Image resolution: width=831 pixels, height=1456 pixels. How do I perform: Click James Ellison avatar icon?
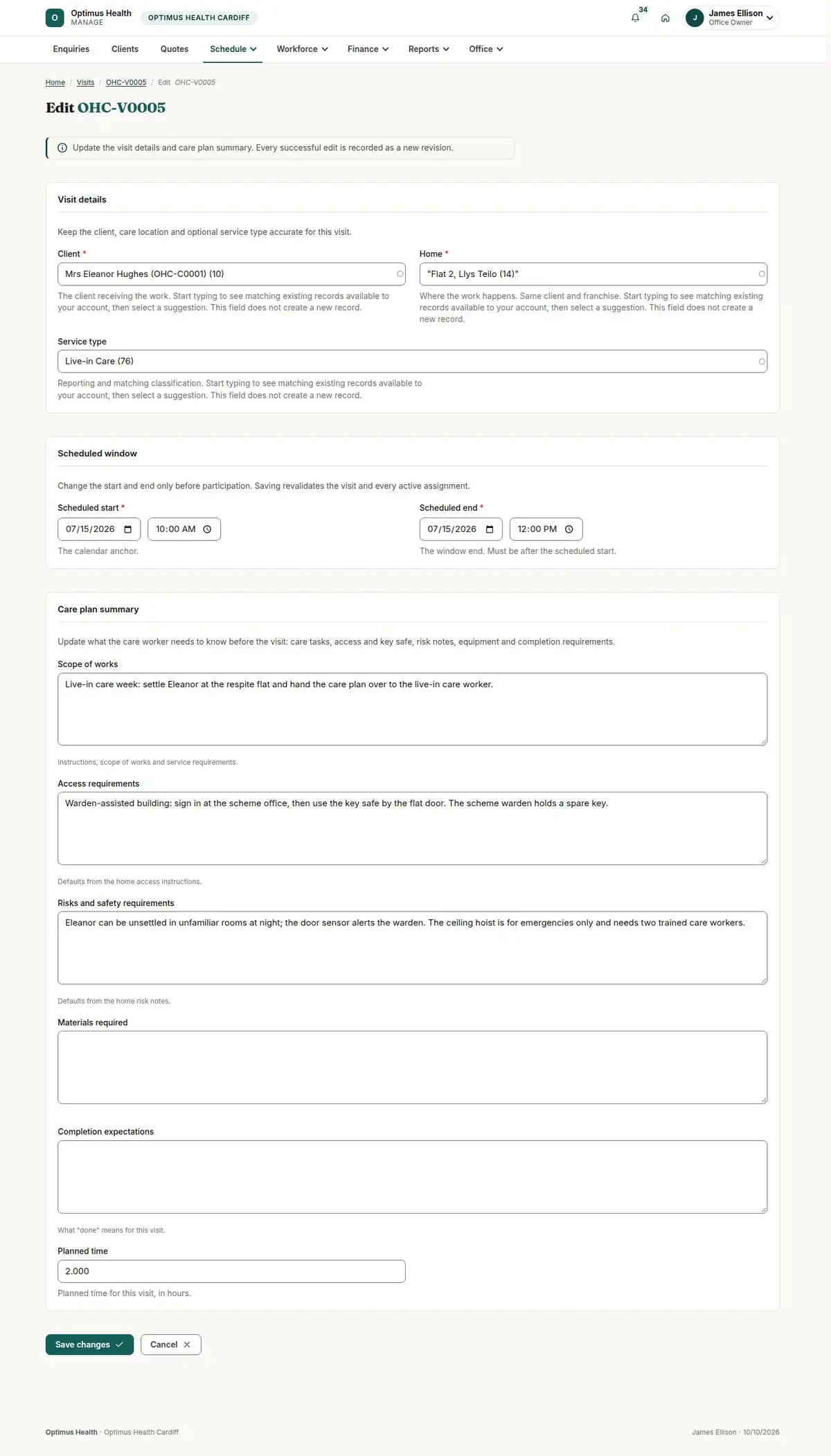tap(695, 18)
